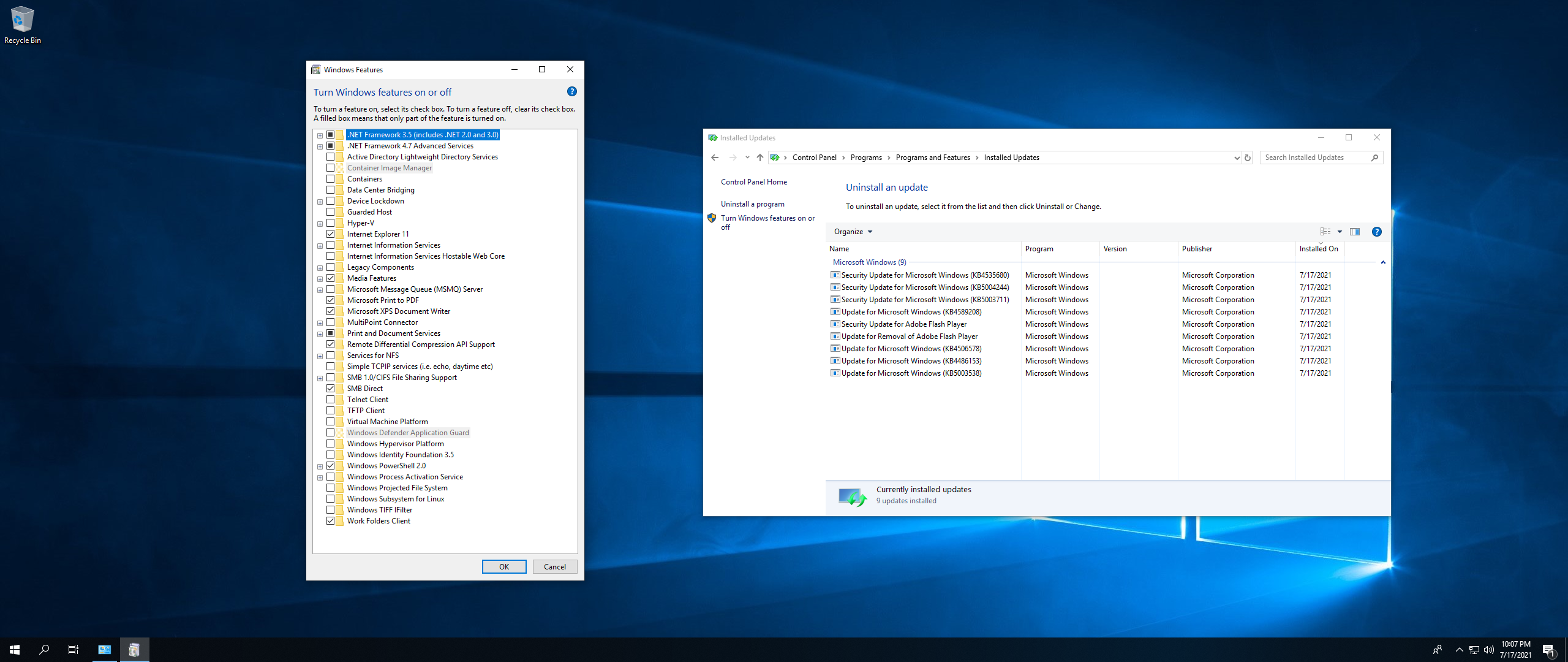Click the taskbar clock showing 10:07 PM
The height and width of the screenshot is (662, 1568).
[x=1515, y=650]
